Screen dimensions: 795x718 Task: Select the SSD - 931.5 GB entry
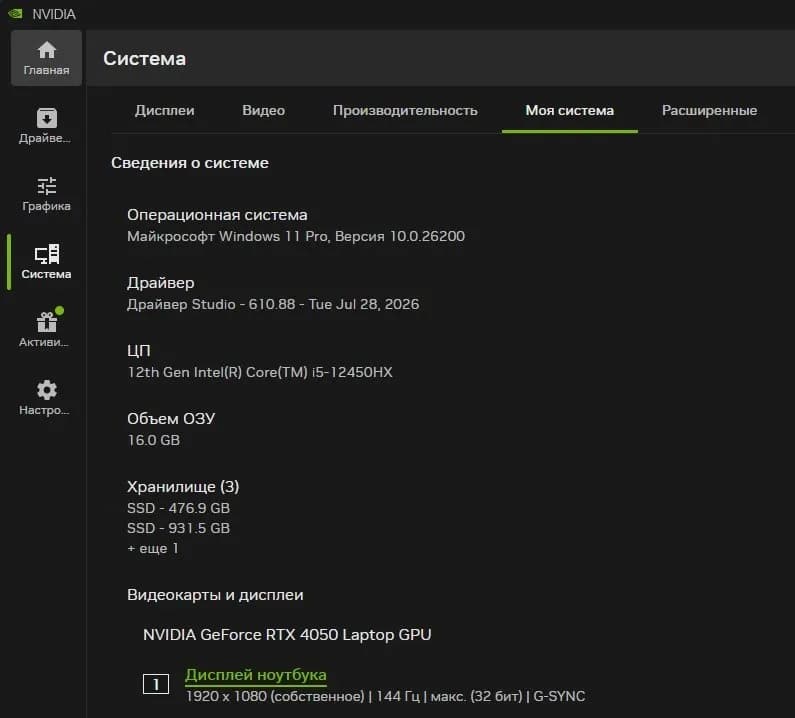178,528
